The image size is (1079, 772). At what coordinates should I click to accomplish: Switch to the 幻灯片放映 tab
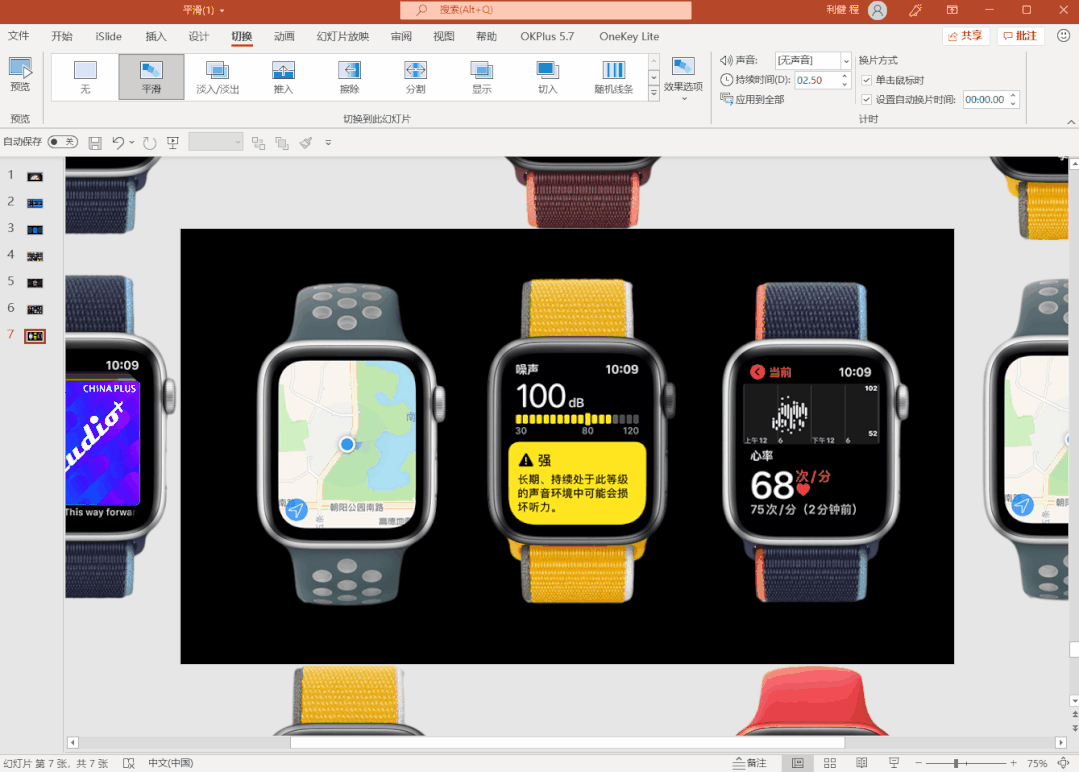pyautogui.click(x=343, y=36)
